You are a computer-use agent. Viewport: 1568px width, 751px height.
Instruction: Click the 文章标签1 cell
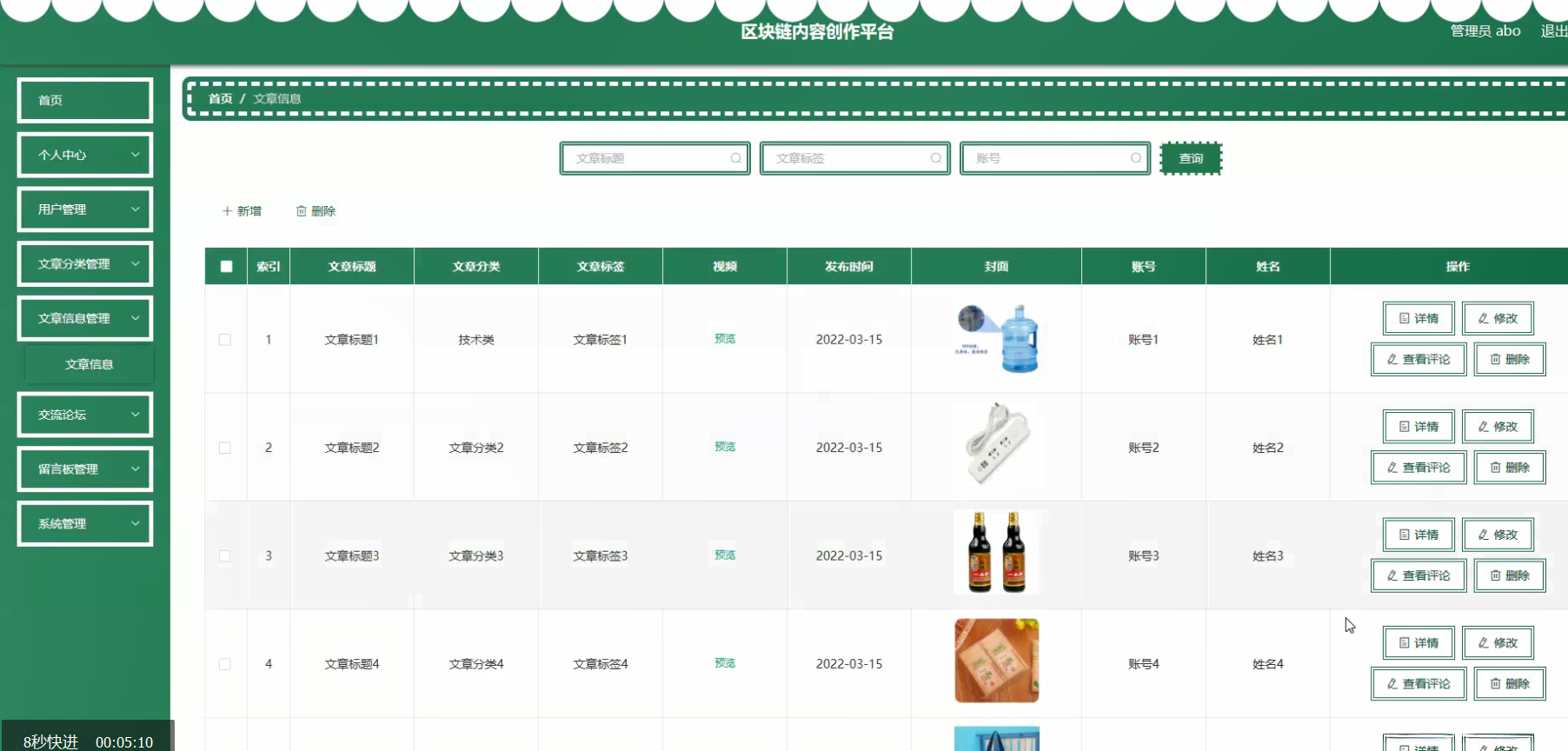pyautogui.click(x=601, y=340)
